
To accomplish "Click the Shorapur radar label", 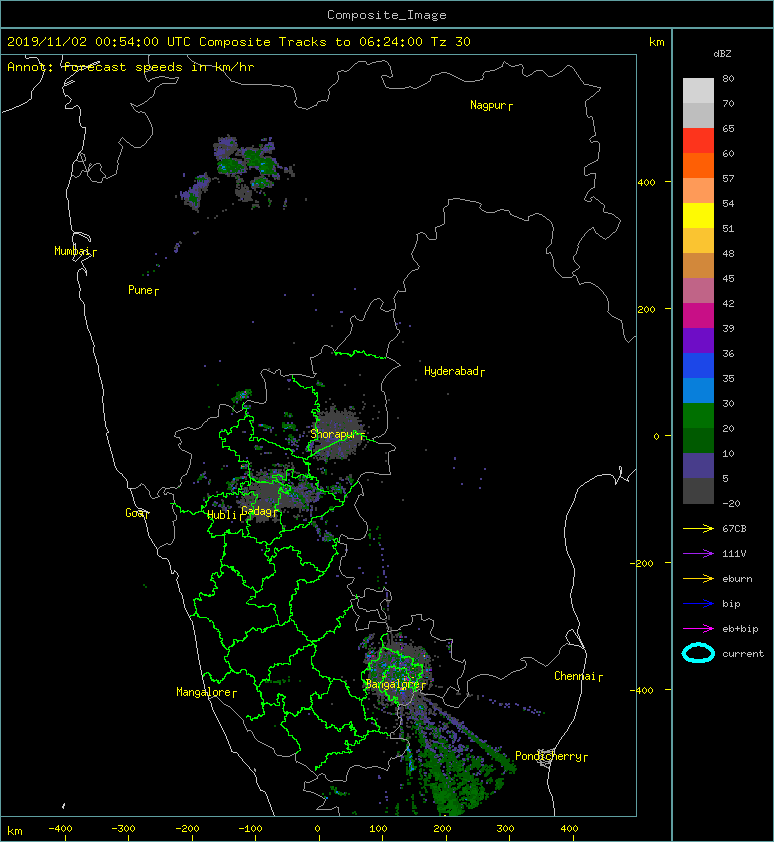I will tap(332, 434).
